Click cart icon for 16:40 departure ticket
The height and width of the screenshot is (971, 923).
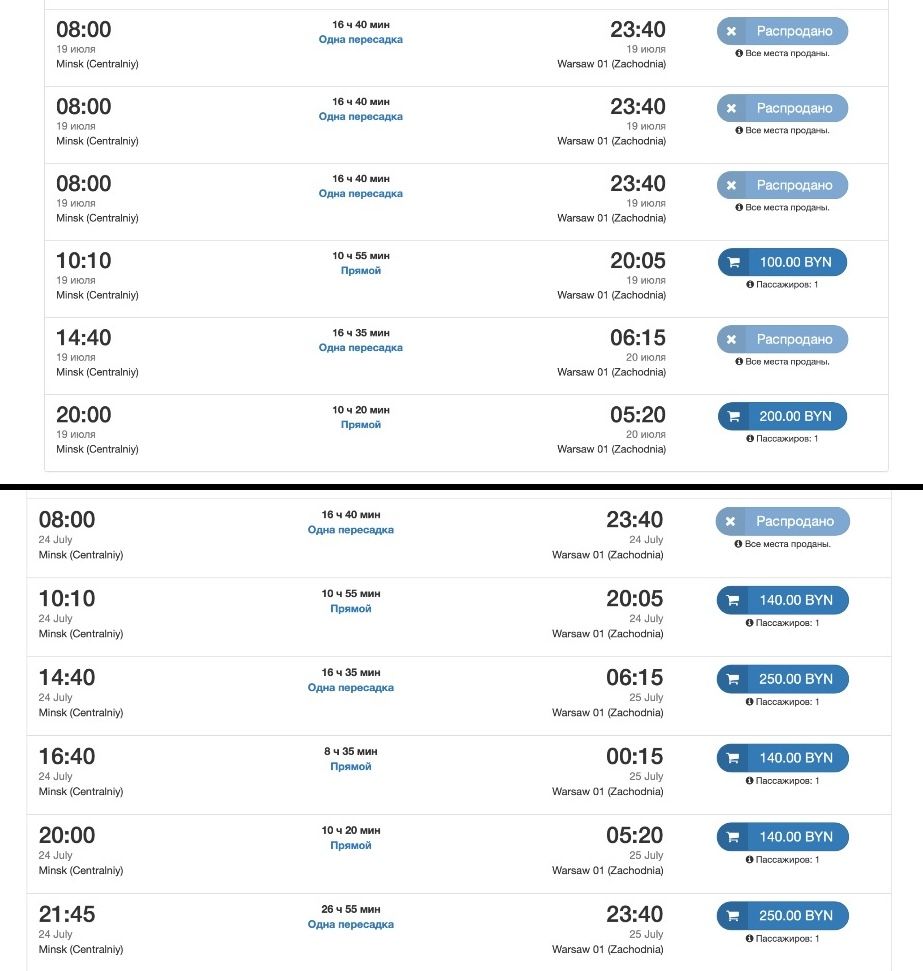click(x=733, y=758)
